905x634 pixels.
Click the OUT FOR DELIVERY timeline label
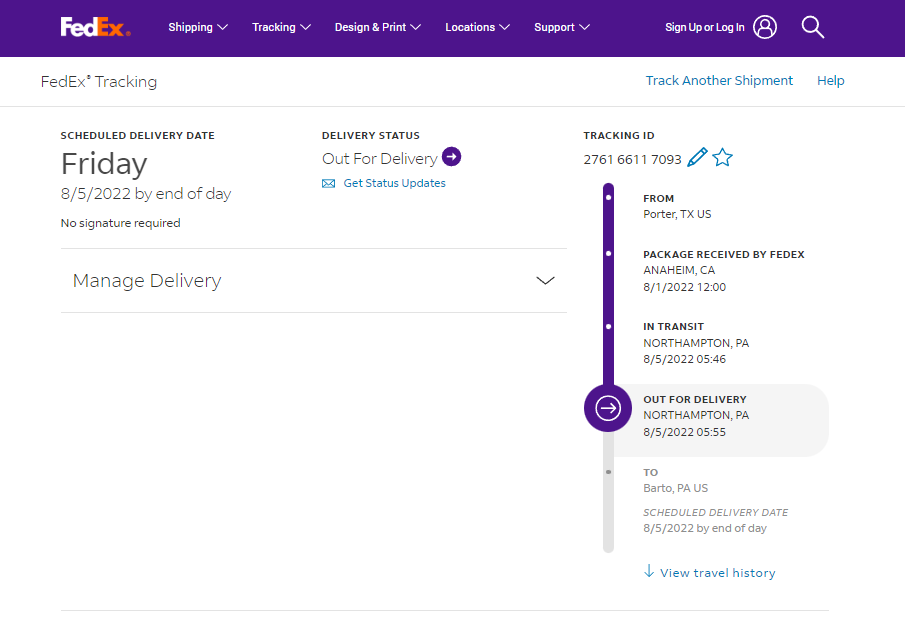click(695, 400)
